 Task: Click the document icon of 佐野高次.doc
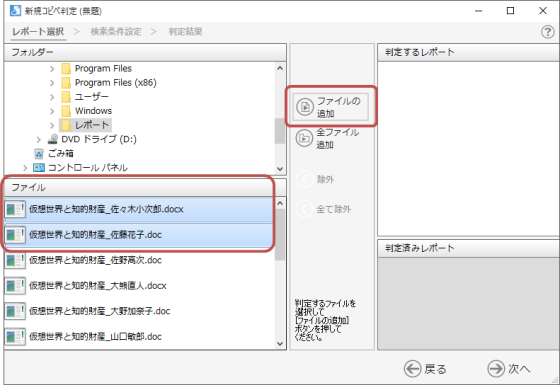15,260
